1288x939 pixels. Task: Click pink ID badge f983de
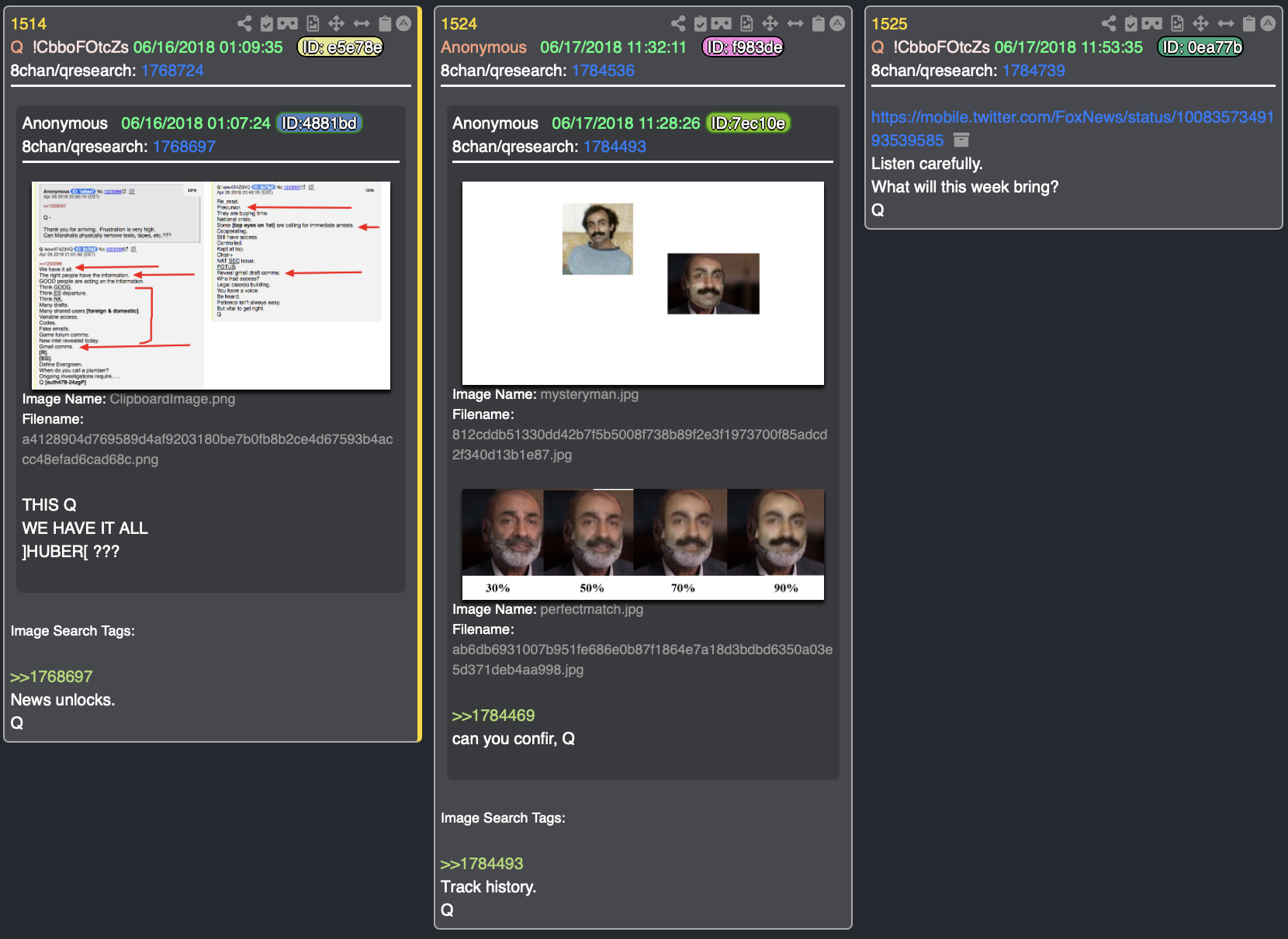[x=743, y=47]
